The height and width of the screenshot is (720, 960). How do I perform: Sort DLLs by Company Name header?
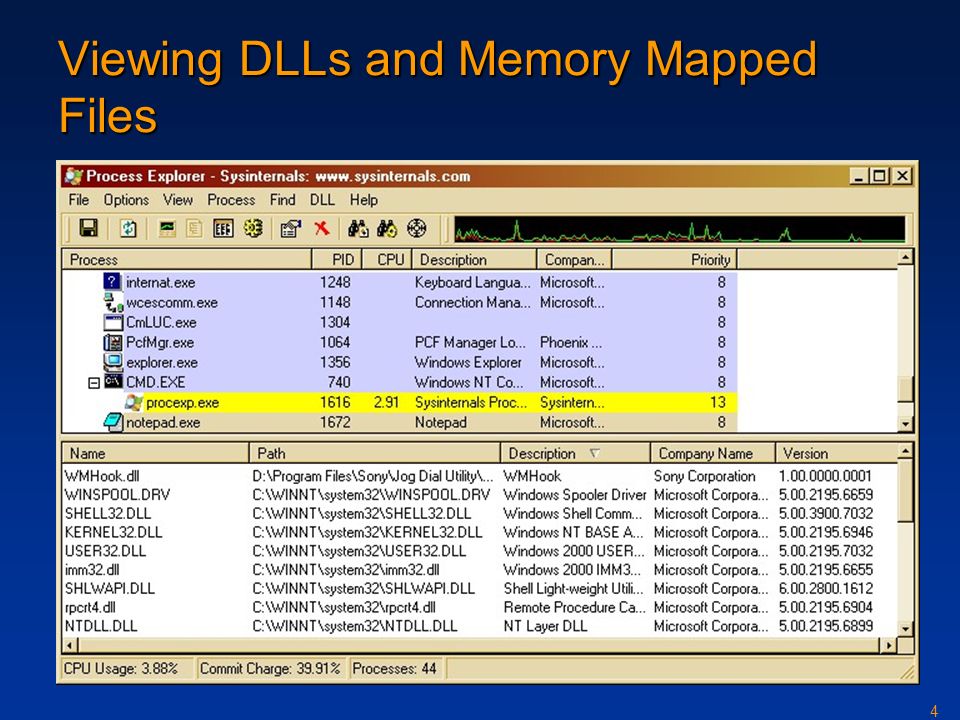(713, 454)
